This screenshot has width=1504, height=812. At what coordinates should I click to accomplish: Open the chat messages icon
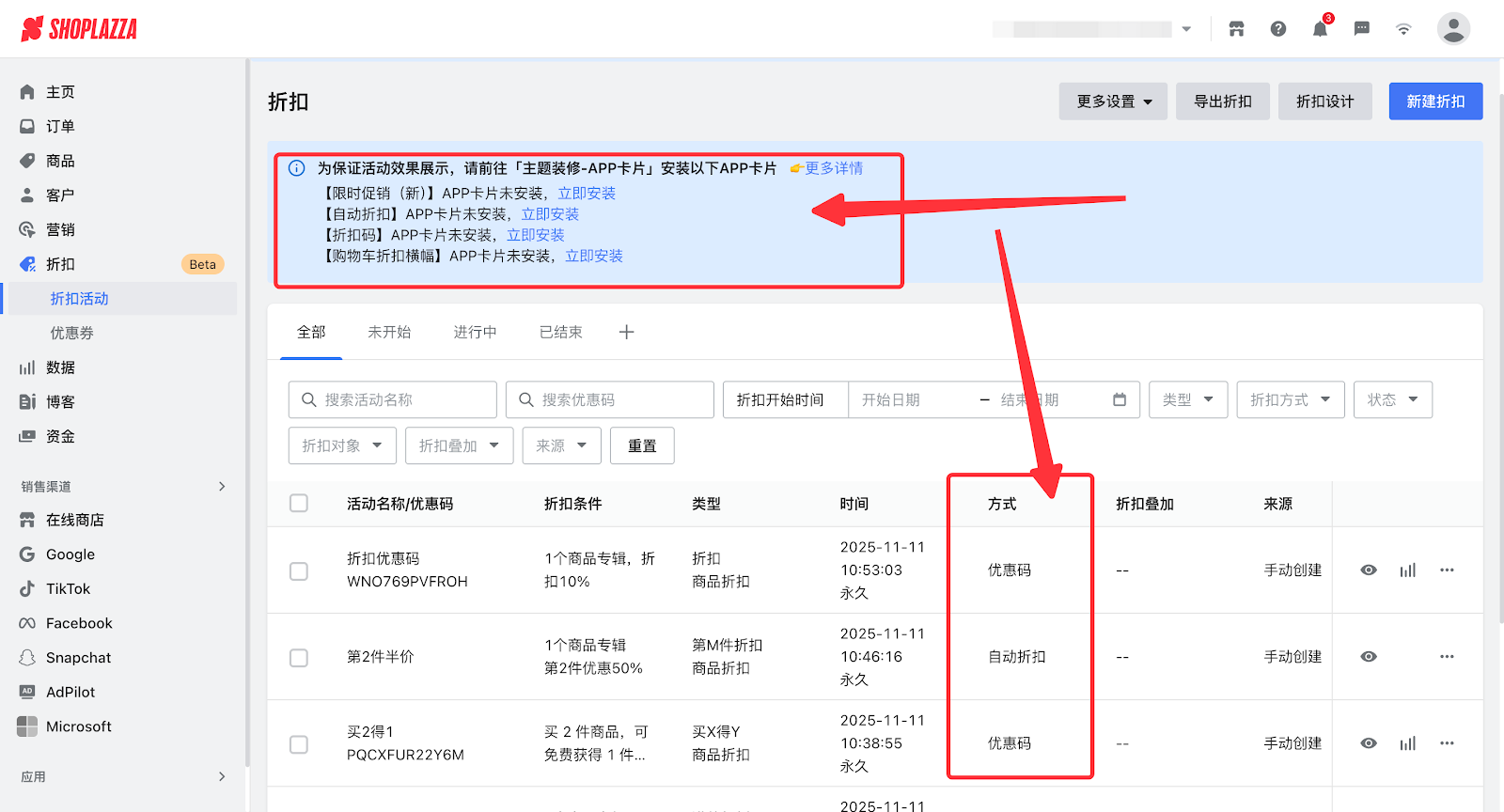tap(1361, 29)
